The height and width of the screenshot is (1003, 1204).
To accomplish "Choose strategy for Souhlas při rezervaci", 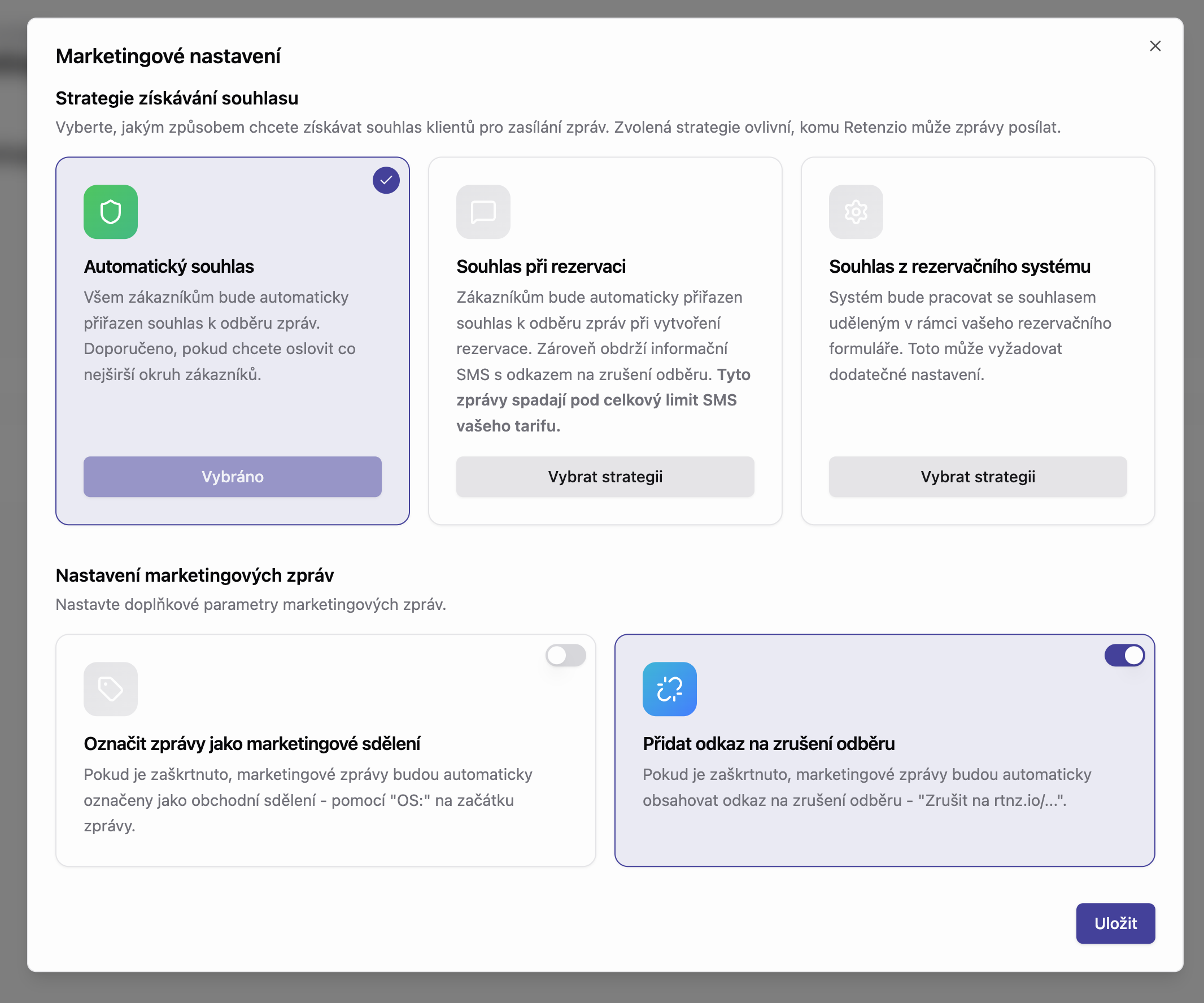I will (x=605, y=477).
